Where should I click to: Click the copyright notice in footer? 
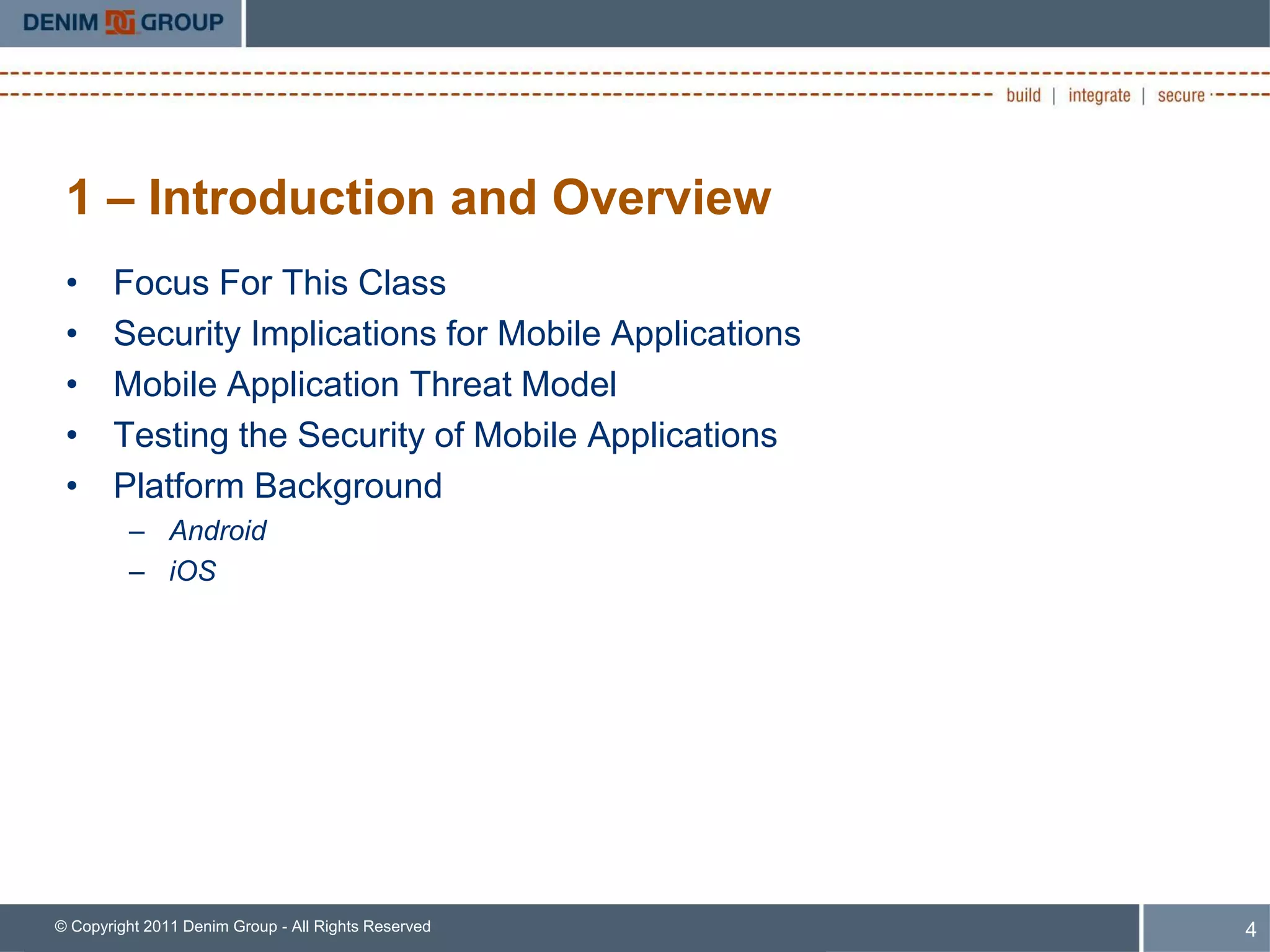(x=242, y=927)
